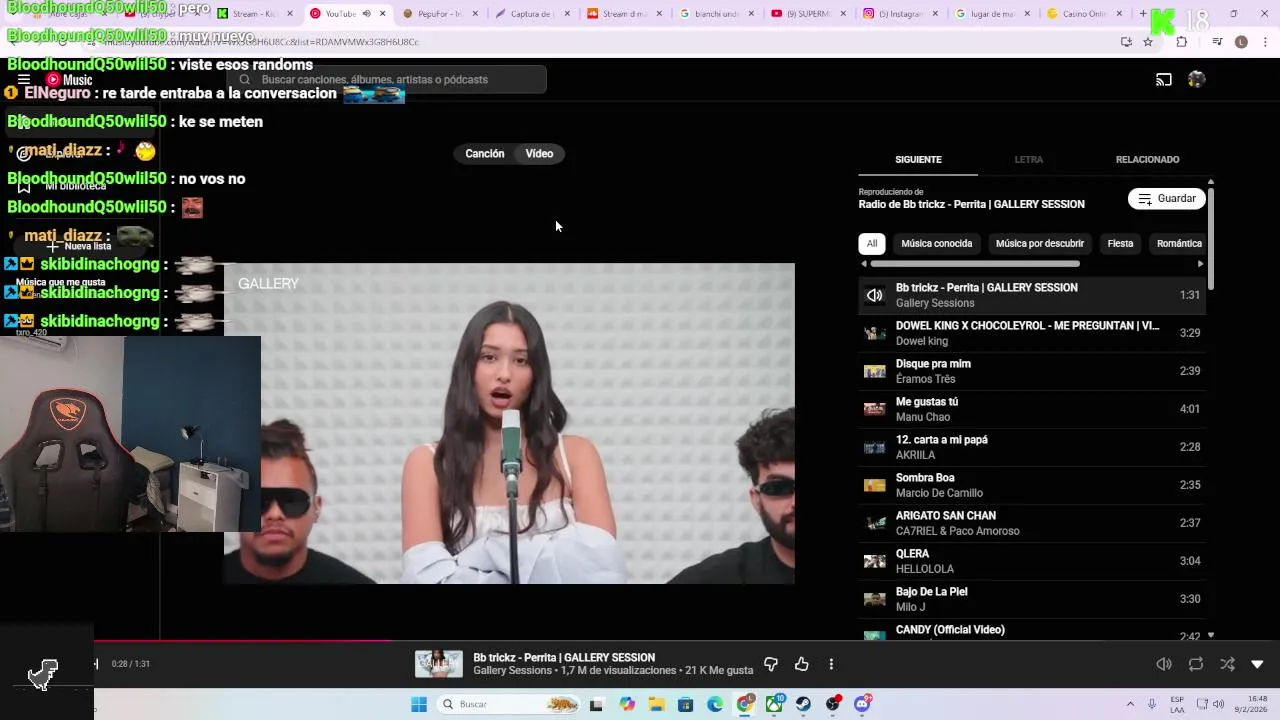Open the Copilot taskbar icon
The width and height of the screenshot is (1280, 720).
coord(627,704)
